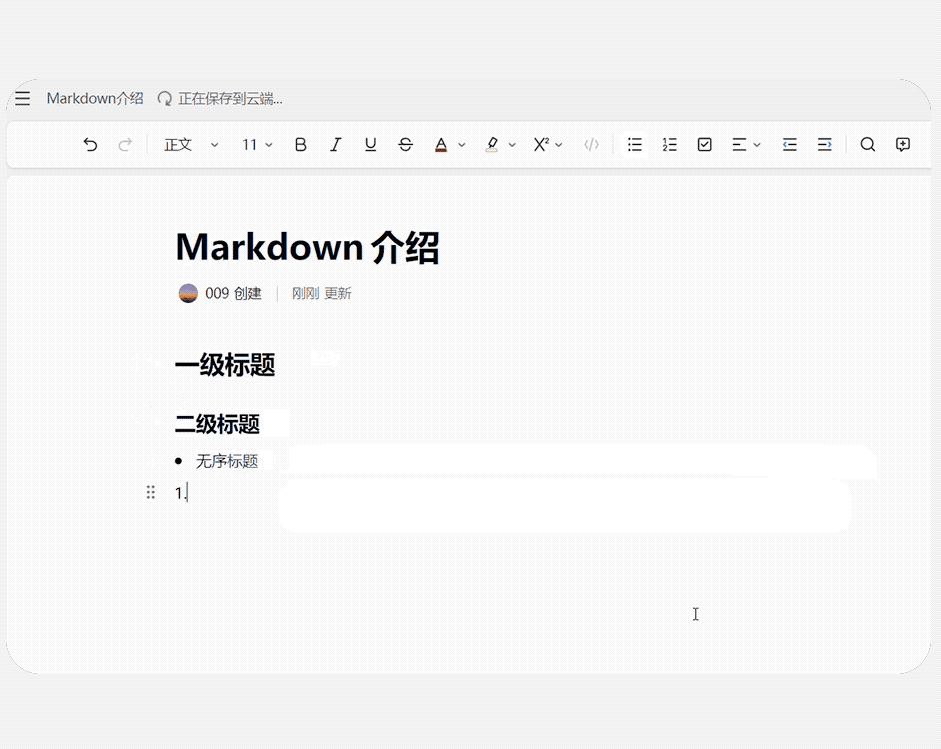Add a comment to the document
Image resolution: width=941 pixels, height=749 pixels.
pos(903,144)
